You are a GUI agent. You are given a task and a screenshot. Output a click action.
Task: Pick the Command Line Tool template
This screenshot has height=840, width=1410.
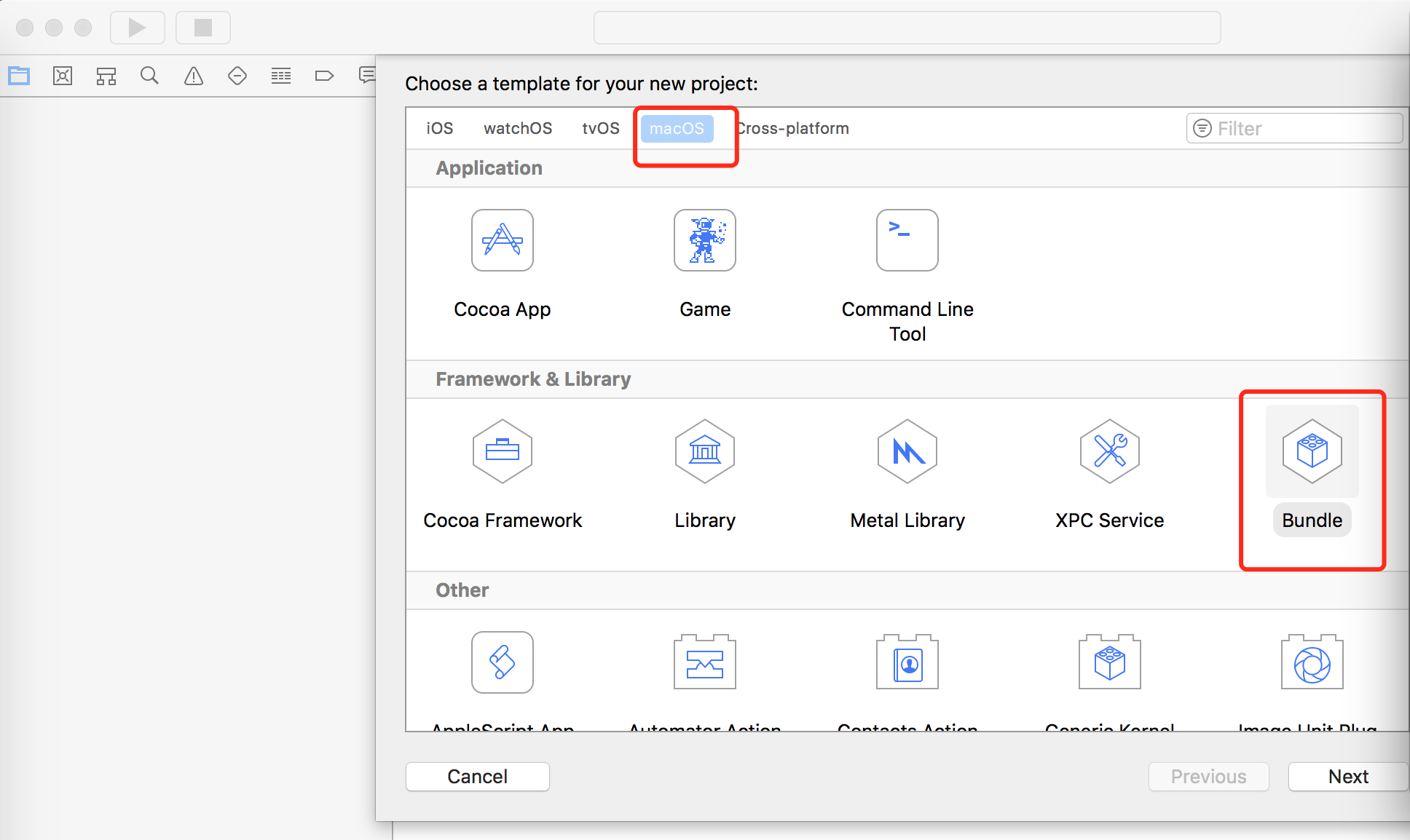pos(907,240)
